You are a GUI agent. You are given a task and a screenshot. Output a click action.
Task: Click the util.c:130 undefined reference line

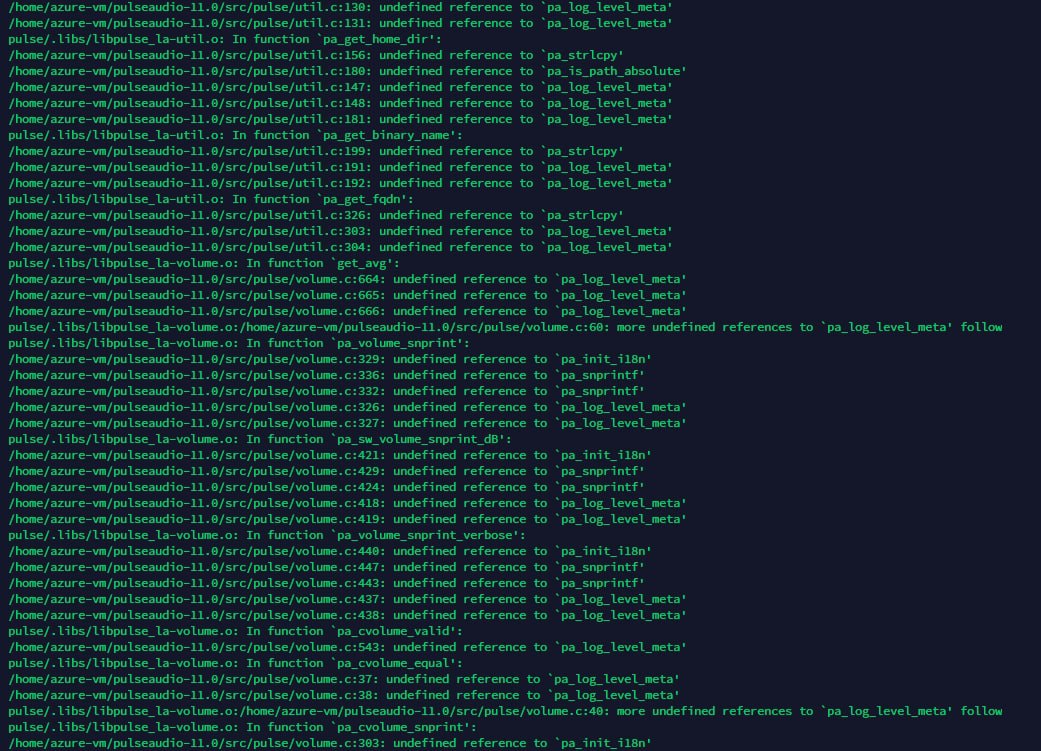(341, 7)
